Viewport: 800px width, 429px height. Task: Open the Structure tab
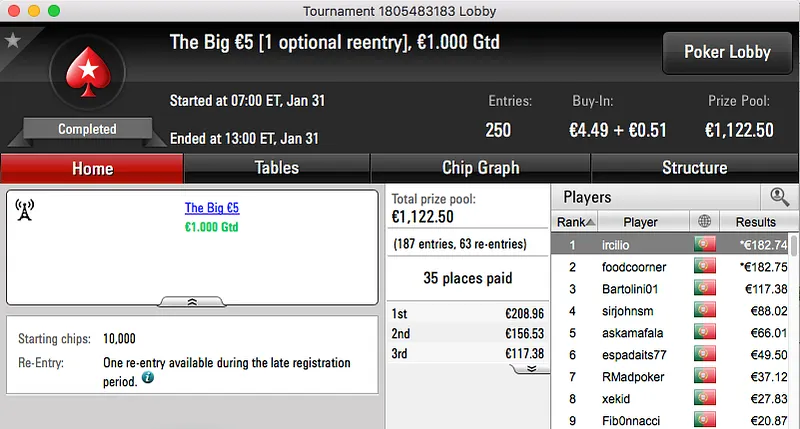click(694, 168)
